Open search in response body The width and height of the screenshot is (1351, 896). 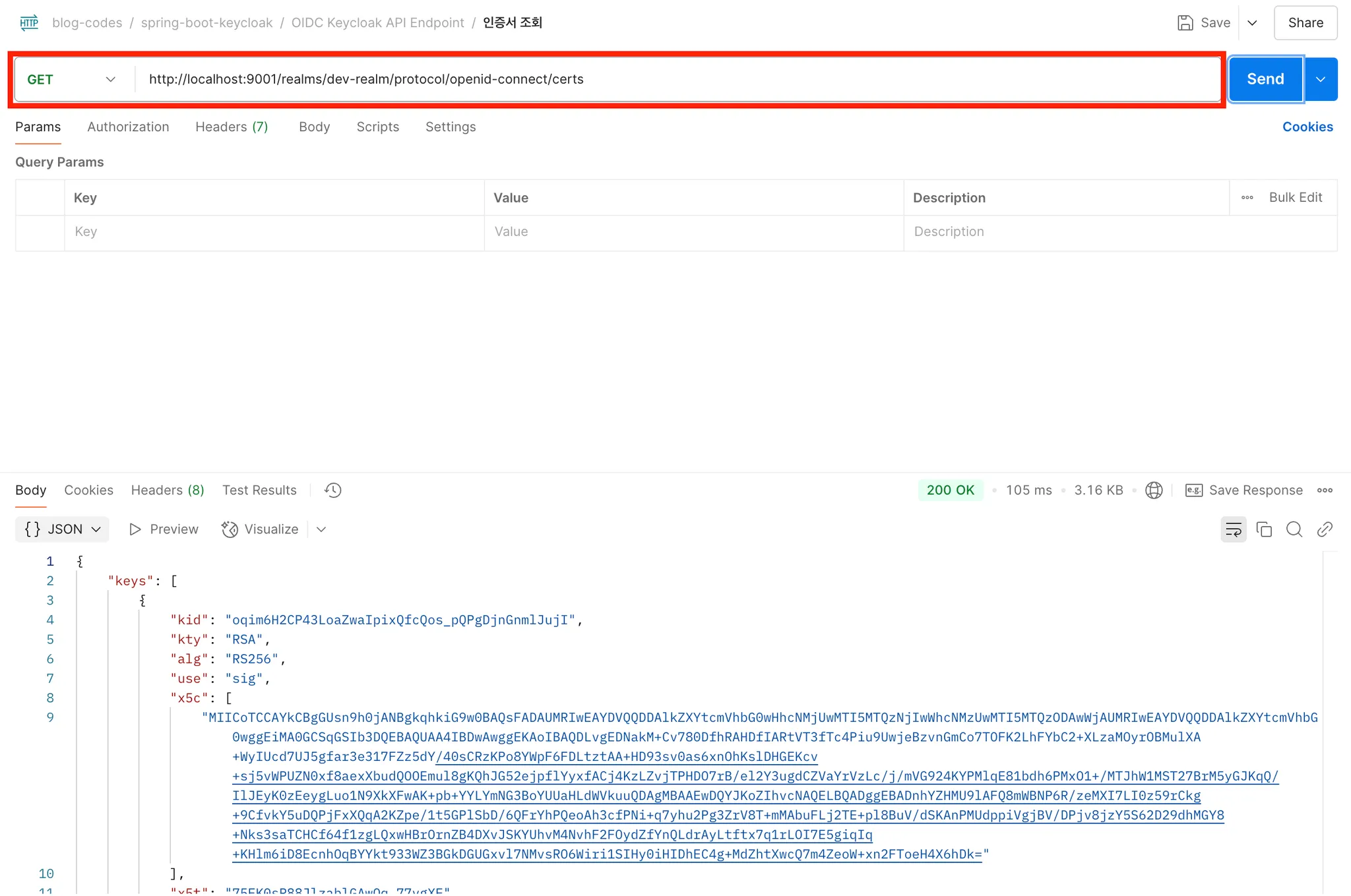[1294, 529]
